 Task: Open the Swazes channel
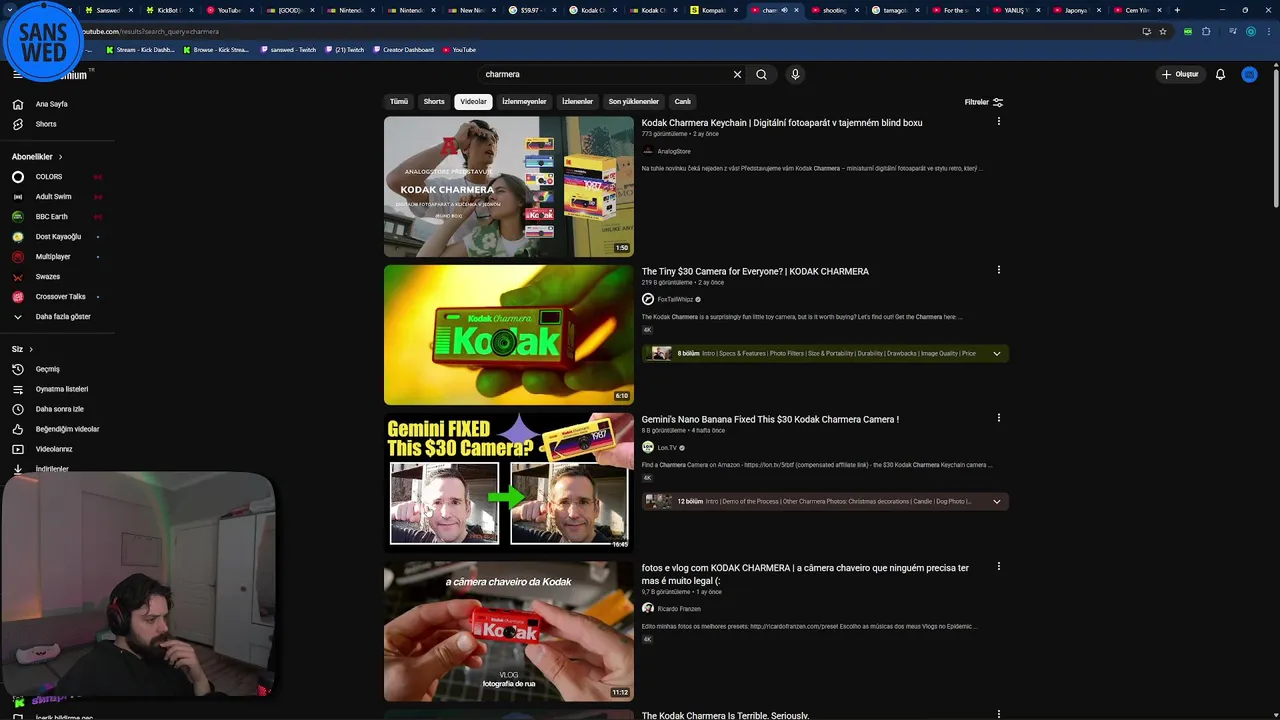point(48,277)
